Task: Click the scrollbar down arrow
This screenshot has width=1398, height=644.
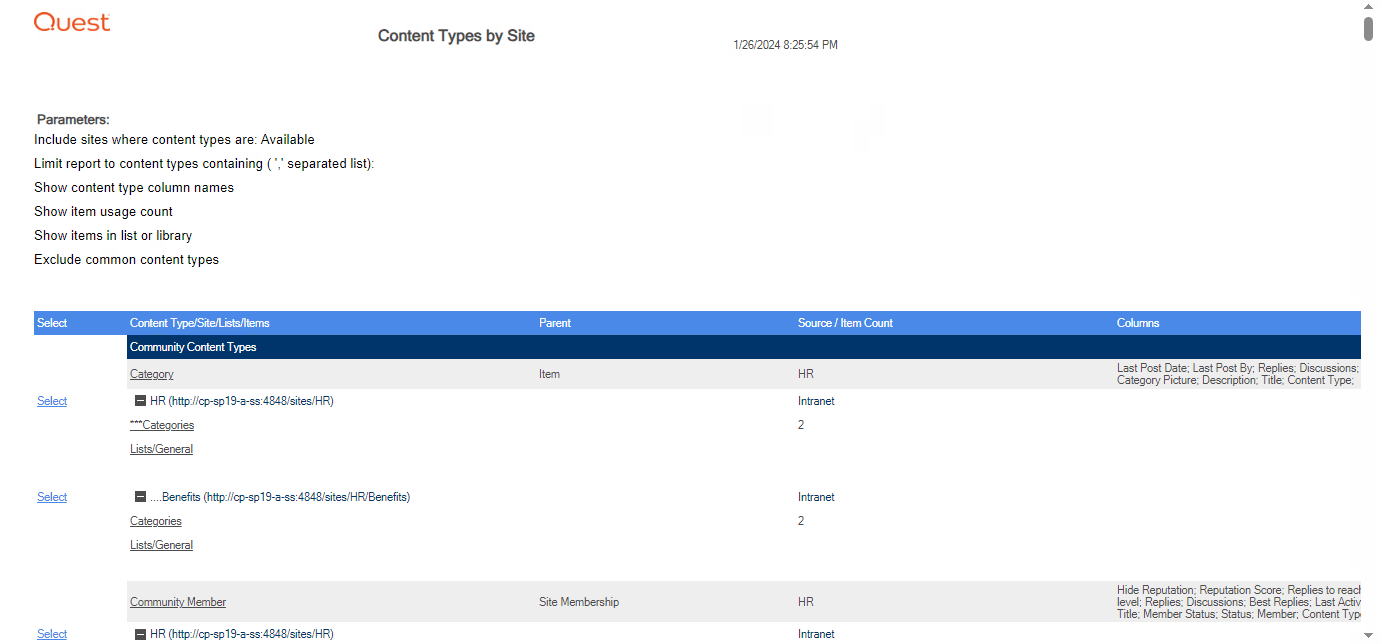Action: click(x=1368, y=637)
